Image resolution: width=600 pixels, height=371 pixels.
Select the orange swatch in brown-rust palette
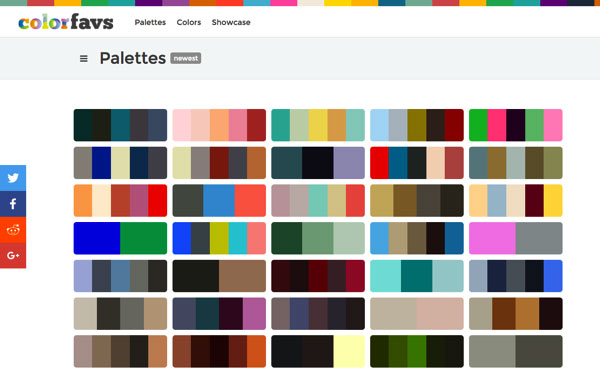pyautogui.click(x=256, y=351)
